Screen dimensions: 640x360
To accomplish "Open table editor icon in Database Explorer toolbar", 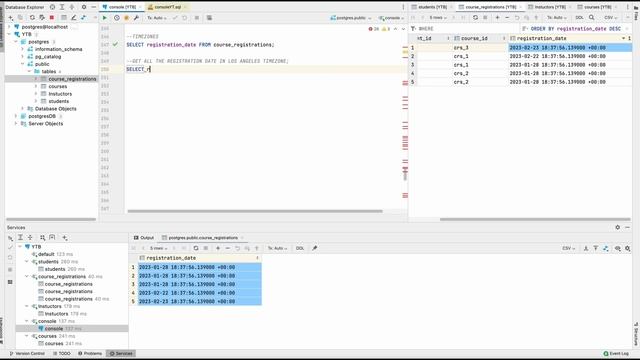I will point(64,18).
